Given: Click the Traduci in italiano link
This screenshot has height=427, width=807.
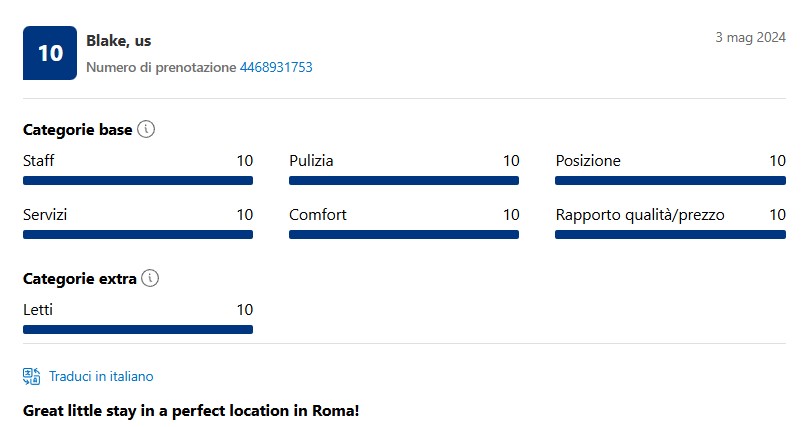Looking at the screenshot, I should (101, 377).
